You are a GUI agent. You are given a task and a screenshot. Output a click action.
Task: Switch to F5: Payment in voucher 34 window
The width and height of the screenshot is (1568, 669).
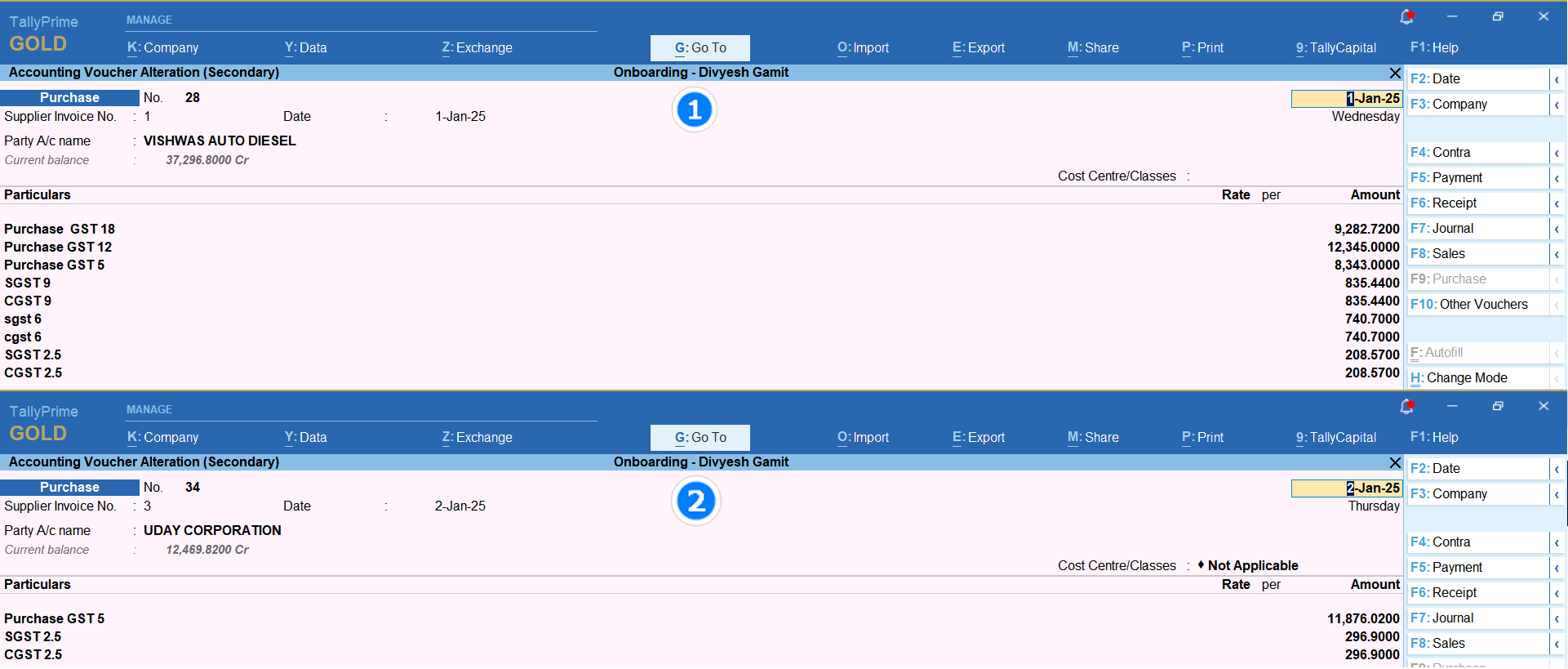pyautogui.click(x=1478, y=568)
